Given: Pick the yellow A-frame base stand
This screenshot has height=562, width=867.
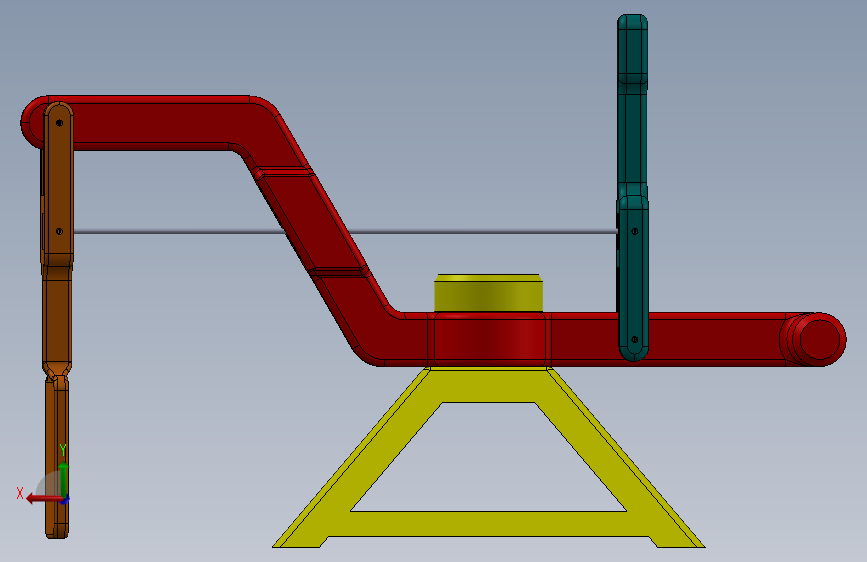Looking at the screenshot, I should 489,458.
